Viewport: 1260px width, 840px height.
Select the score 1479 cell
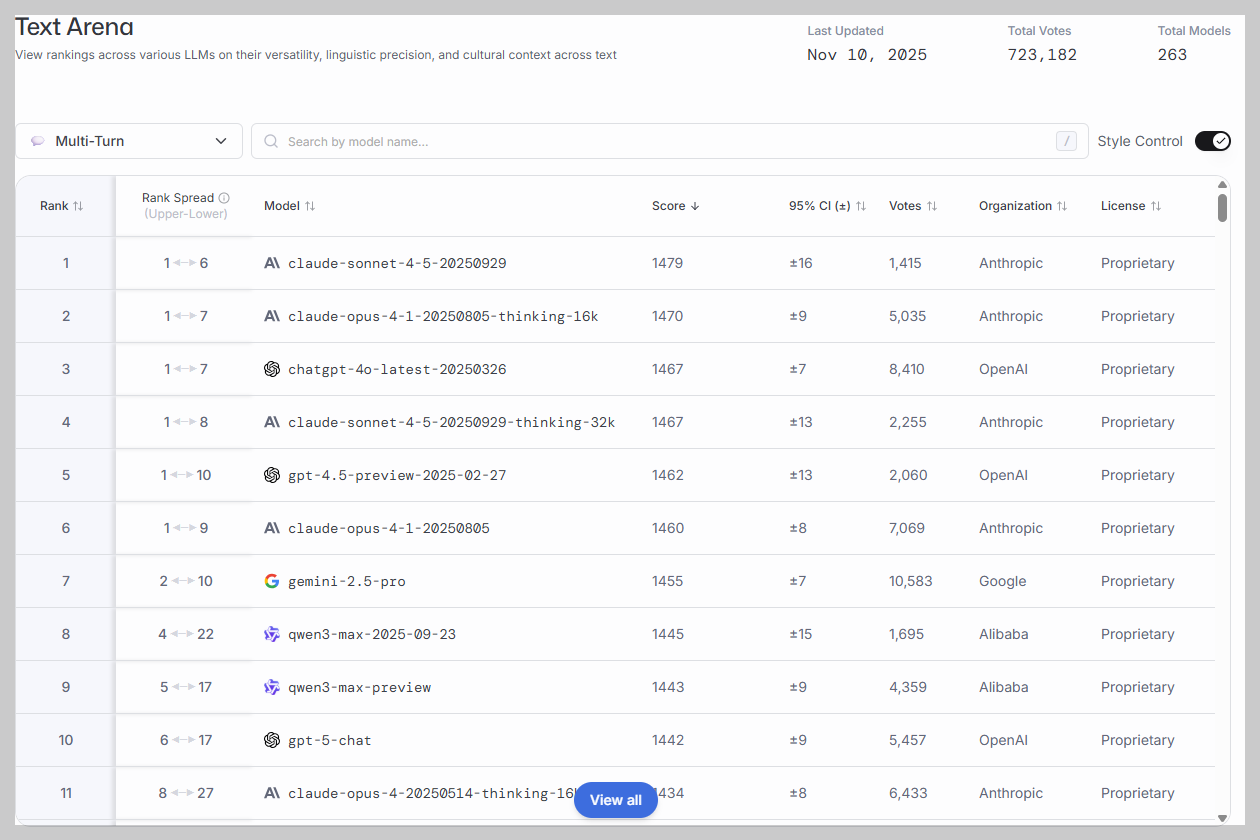pyautogui.click(x=667, y=263)
